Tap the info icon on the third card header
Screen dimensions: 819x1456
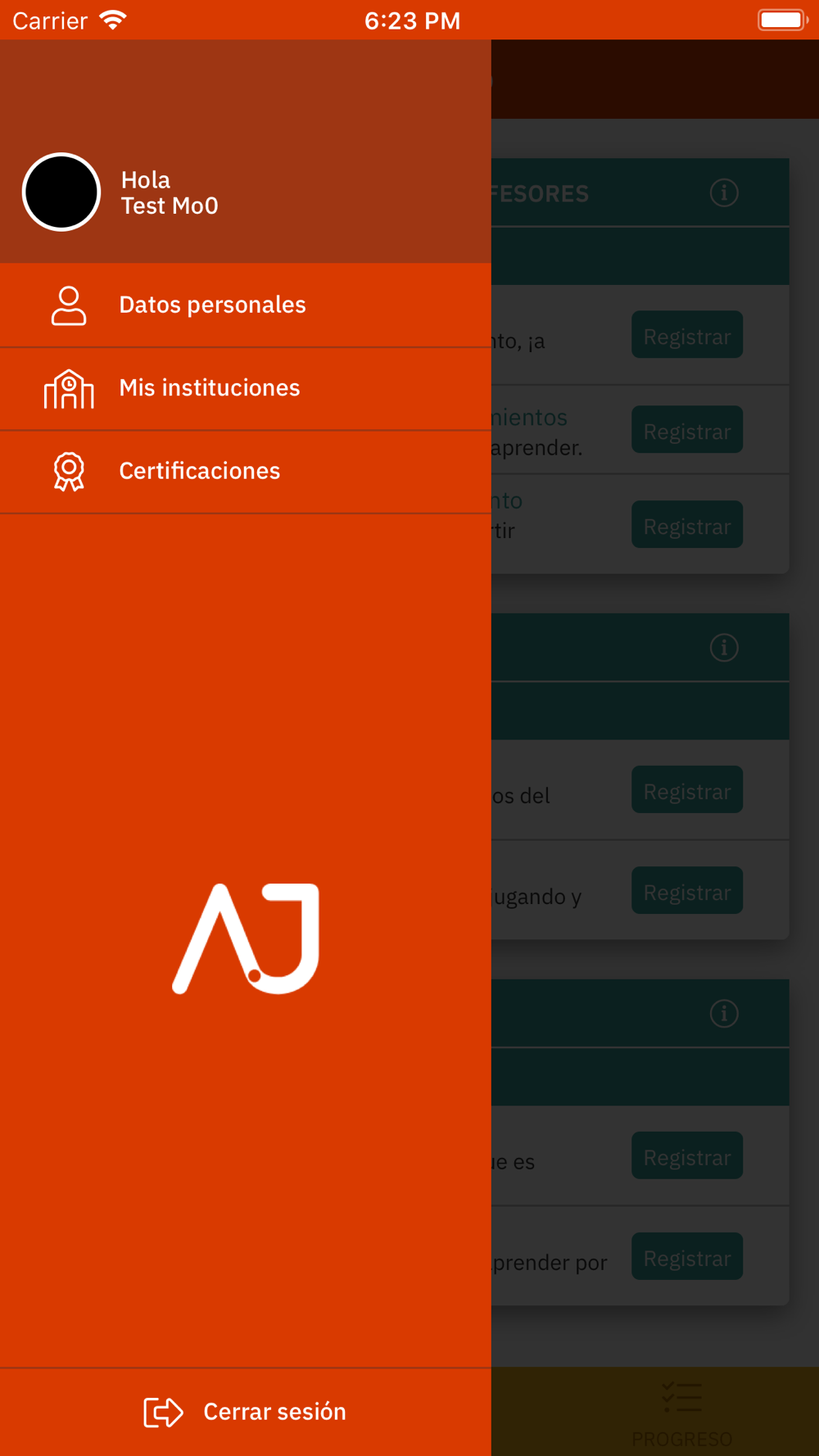click(x=724, y=1014)
